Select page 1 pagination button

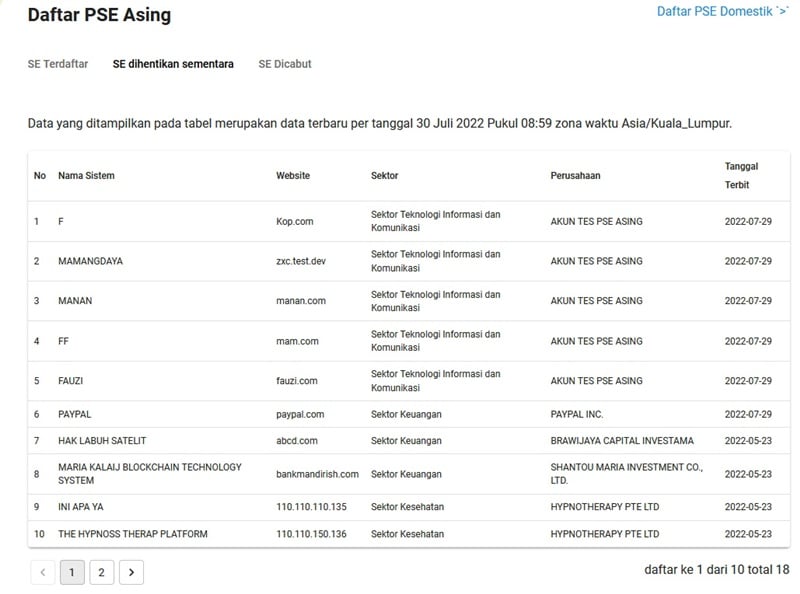pos(72,572)
